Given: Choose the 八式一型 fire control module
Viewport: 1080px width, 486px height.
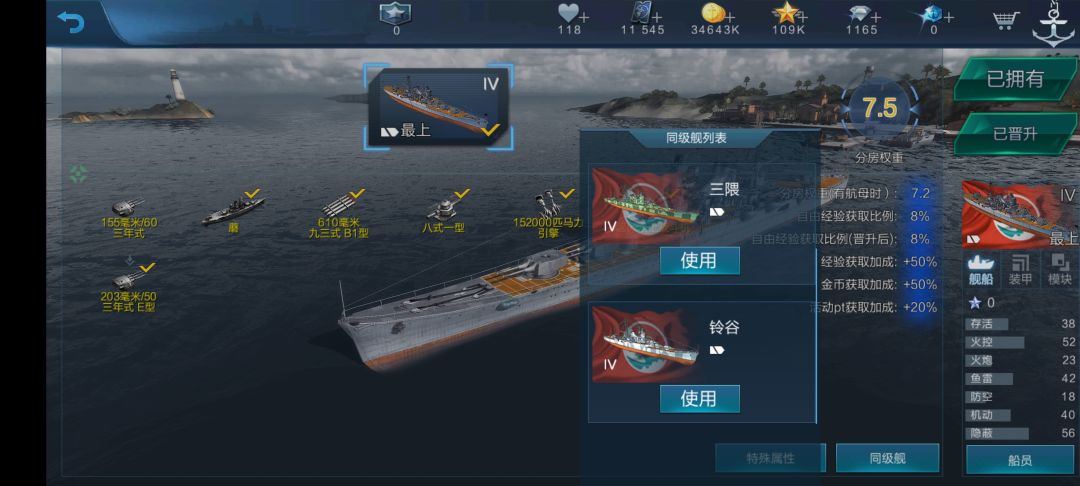Looking at the screenshot, I should (x=444, y=212).
